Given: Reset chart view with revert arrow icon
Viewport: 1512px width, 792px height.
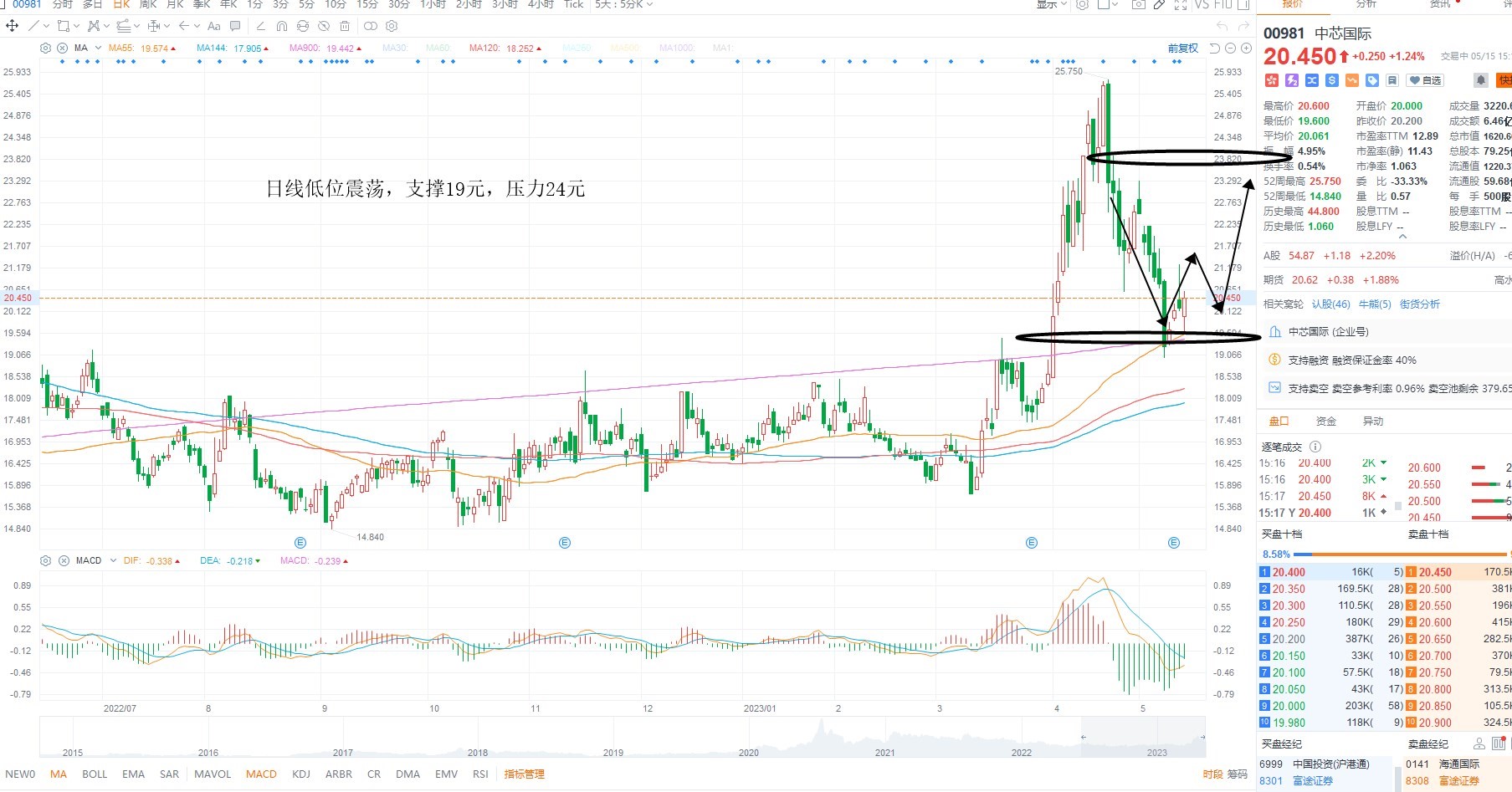Looking at the screenshot, I should coord(1215,48).
